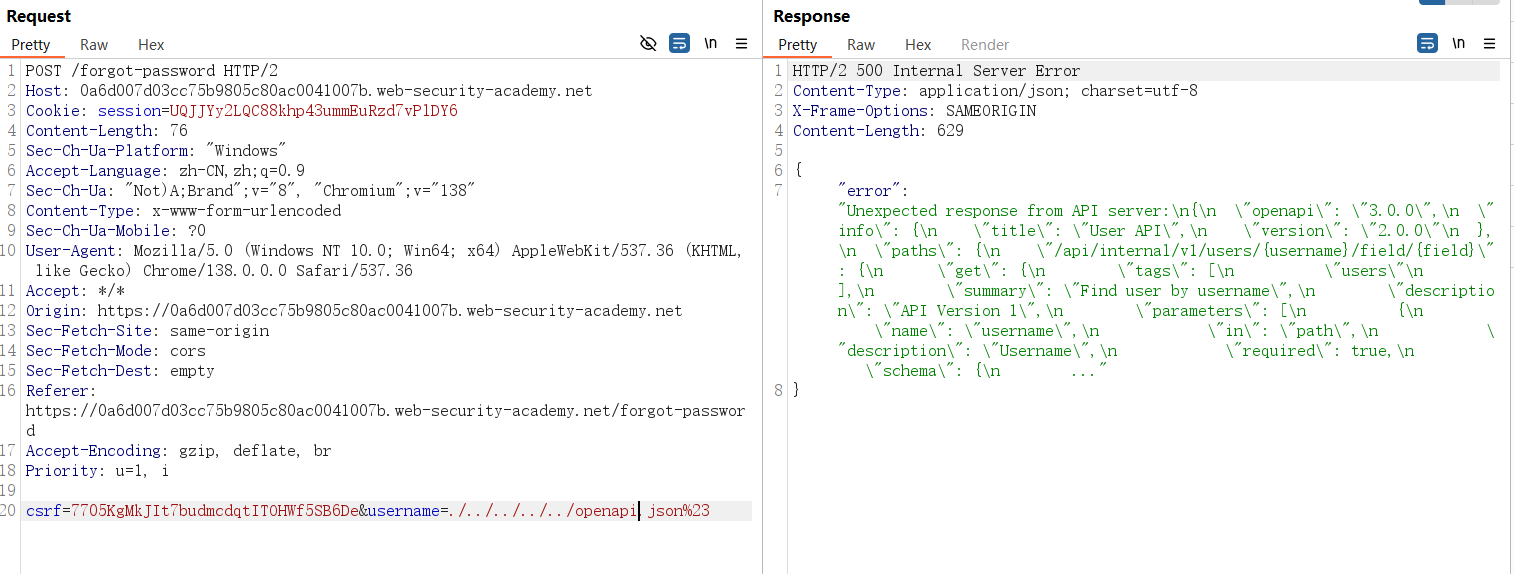This screenshot has width=1514, height=574.
Task: Open the Response panel hamburger options menu
Action: tap(1490, 44)
